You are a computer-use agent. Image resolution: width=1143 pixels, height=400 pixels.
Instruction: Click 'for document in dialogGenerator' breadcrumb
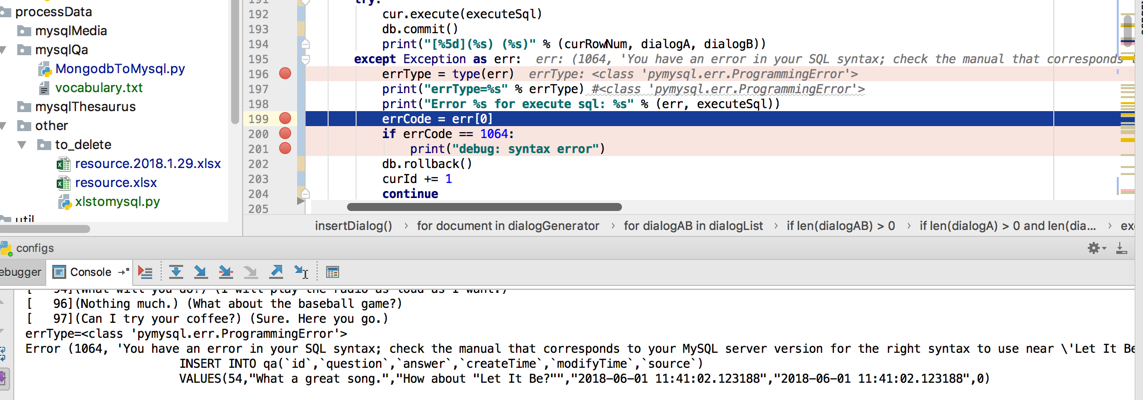tap(508, 226)
